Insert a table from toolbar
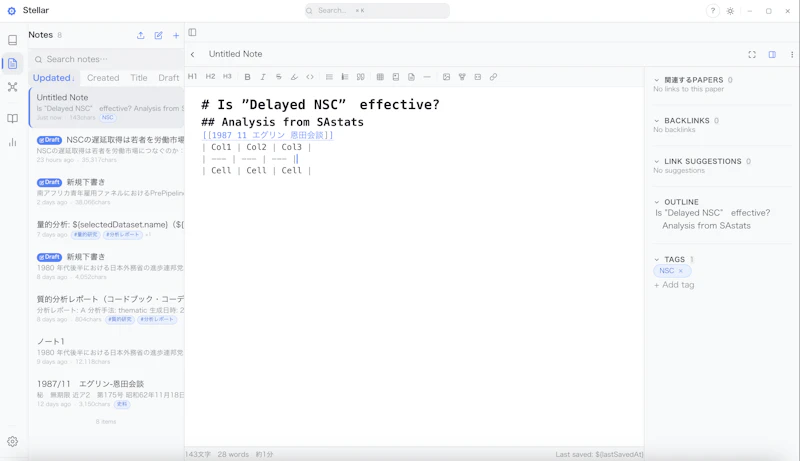This screenshot has width=800, height=461. click(x=380, y=77)
